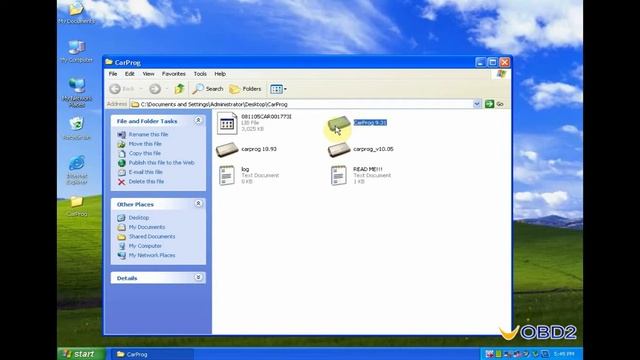The width and height of the screenshot is (640, 360).
Task: Click the Windows flag logo in the toolbar
Action: (501, 74)
